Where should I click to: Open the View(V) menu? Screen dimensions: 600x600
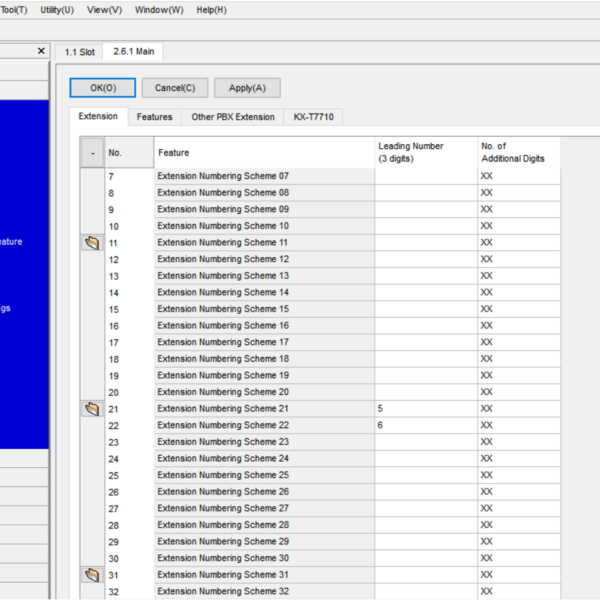coord(104,10)
